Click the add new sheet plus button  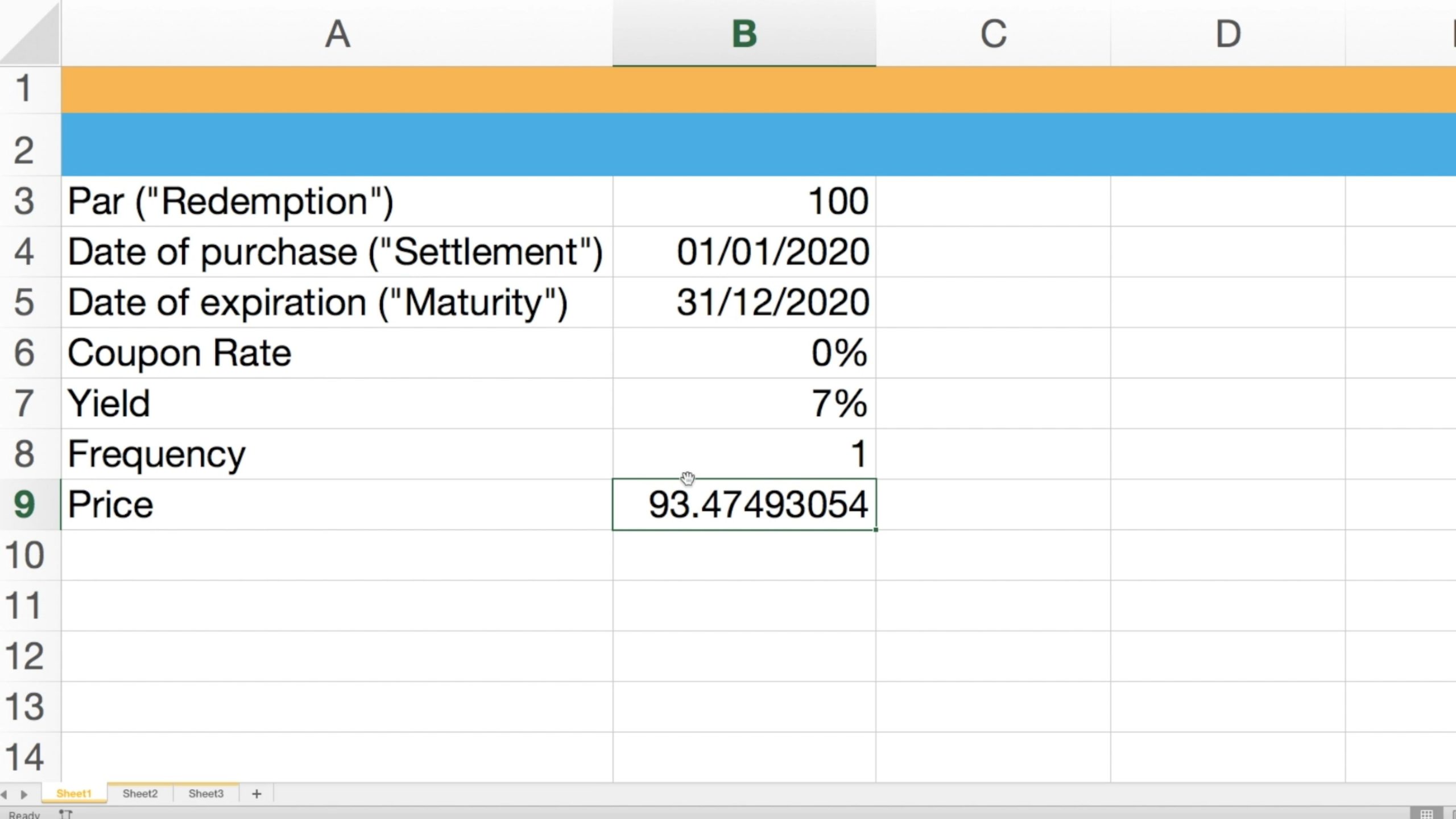pos(257,793)
